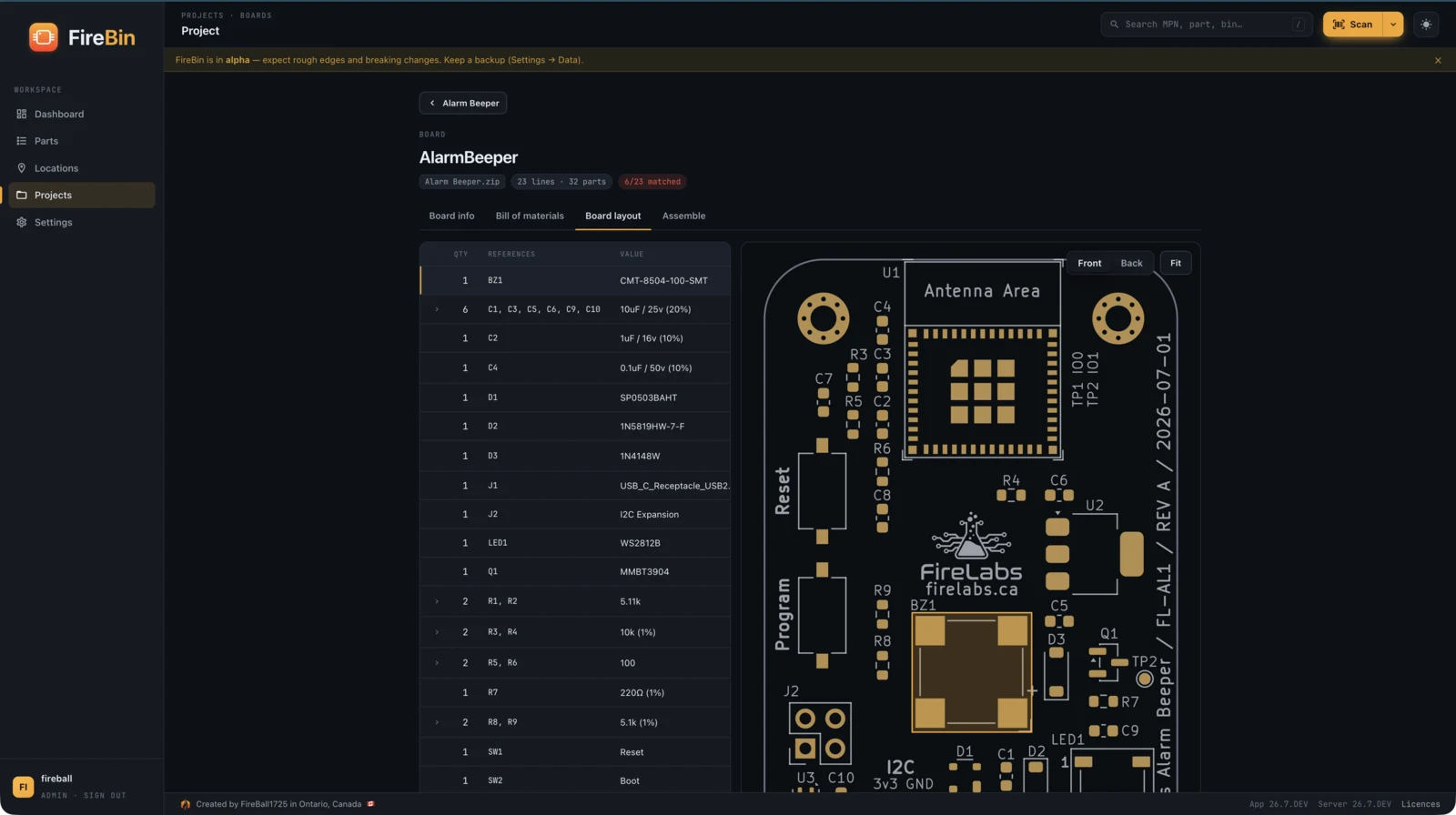This screenshot has width=1456, height=815.
Task: Click the PROJECTS breadcrumb
Action: tap(202, 15)
